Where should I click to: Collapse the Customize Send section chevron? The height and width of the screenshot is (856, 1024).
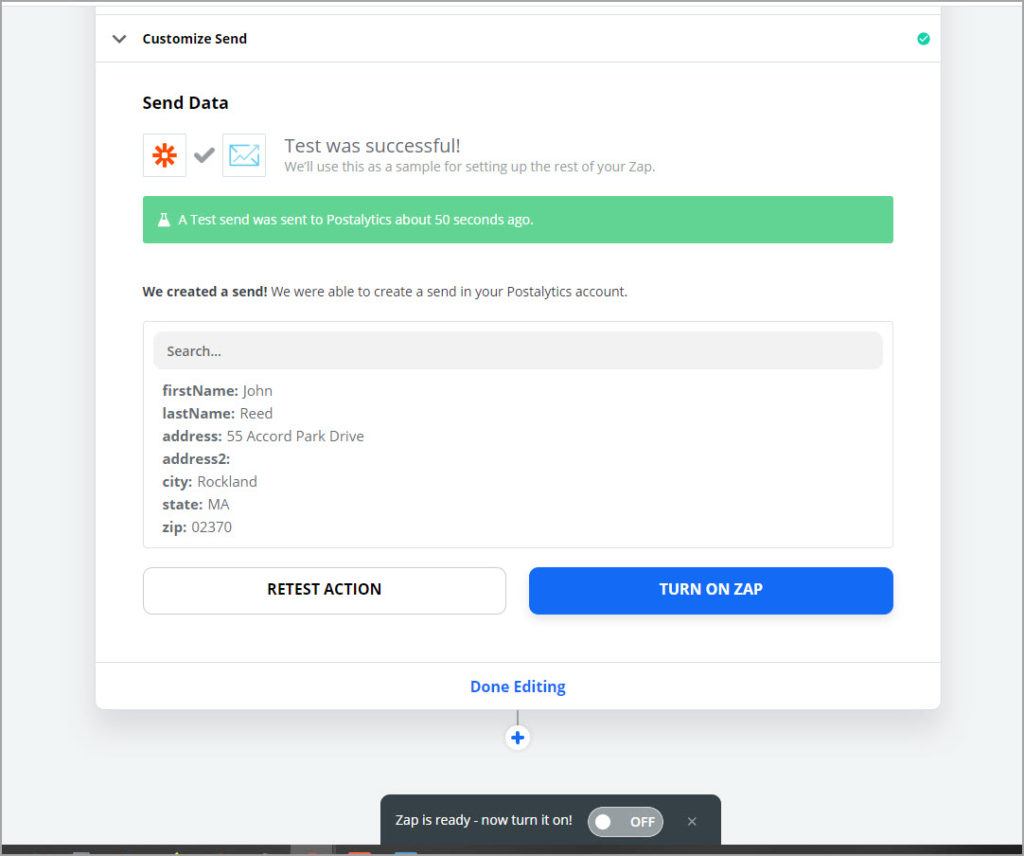tap(119, 39)
